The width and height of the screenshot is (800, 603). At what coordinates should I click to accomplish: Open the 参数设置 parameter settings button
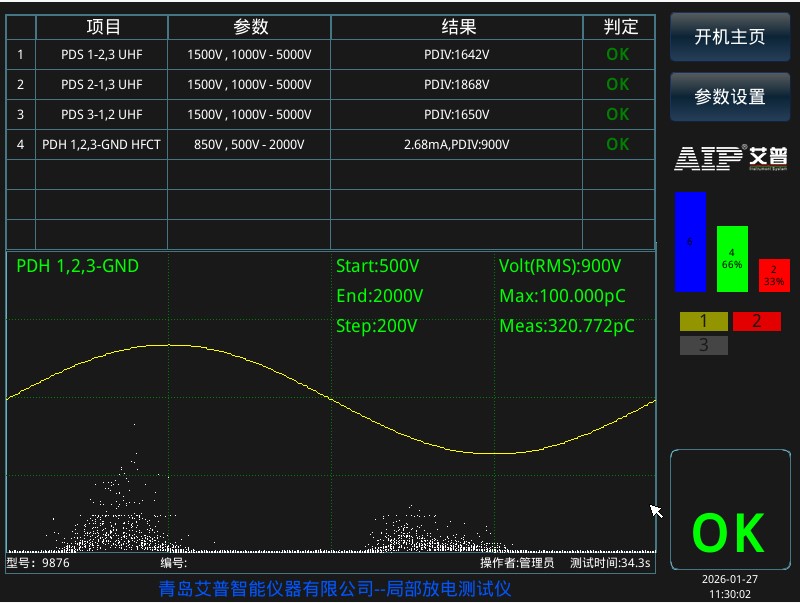point(730,97)
